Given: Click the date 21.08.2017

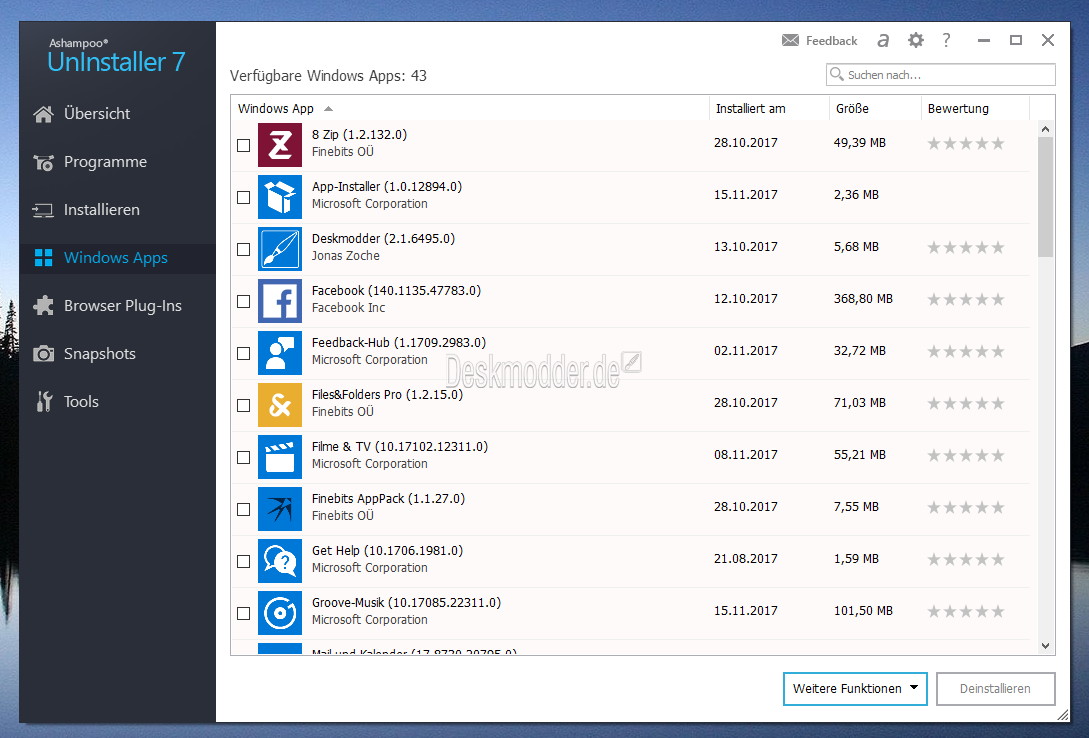Looking at the screenshot, I should click(745, 559).
